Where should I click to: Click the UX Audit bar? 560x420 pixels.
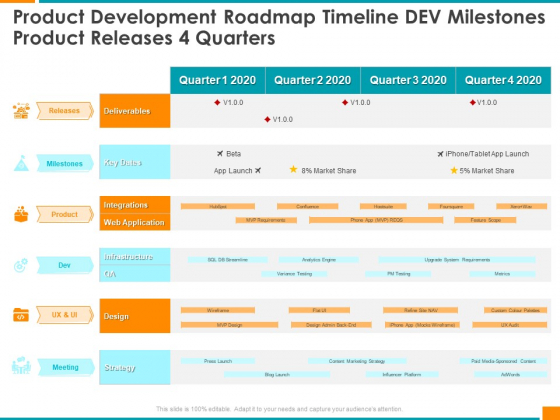coord(510,325)
